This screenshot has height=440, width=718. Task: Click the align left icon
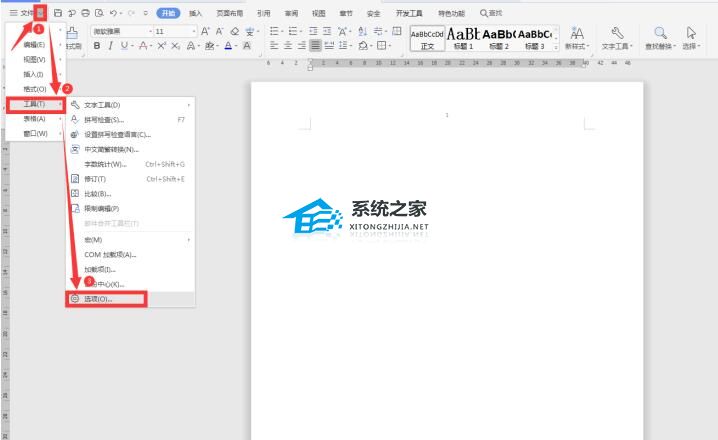point(274,46)
